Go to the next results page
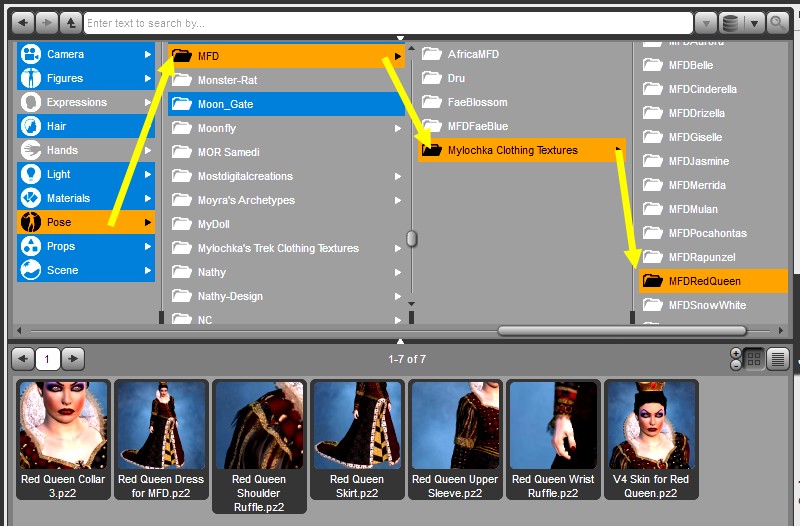Image resolution: width=800 pixels, height=526 pixels. click(72, 359)
